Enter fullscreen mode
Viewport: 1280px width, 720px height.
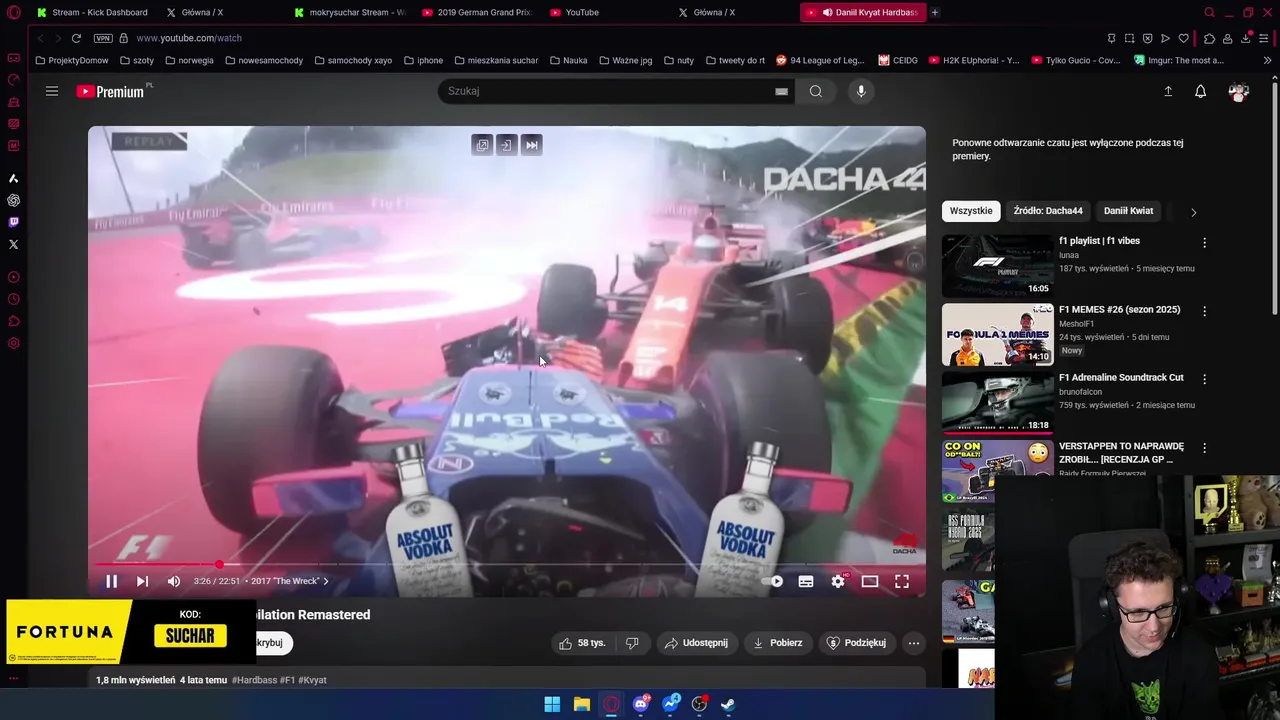[x=901, y=581]
